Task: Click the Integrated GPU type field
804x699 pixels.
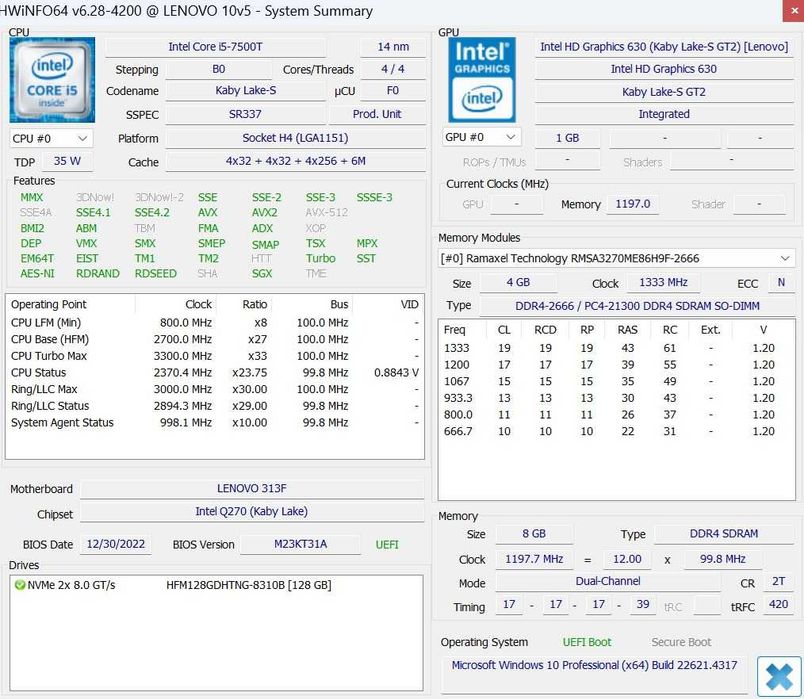Action: 664,114
